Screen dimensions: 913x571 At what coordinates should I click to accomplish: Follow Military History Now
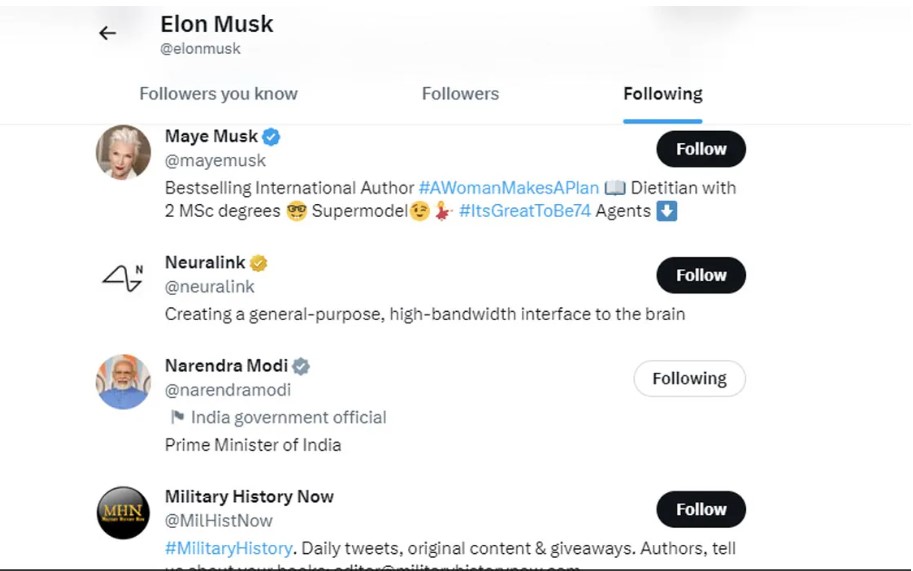coord(700,509)
